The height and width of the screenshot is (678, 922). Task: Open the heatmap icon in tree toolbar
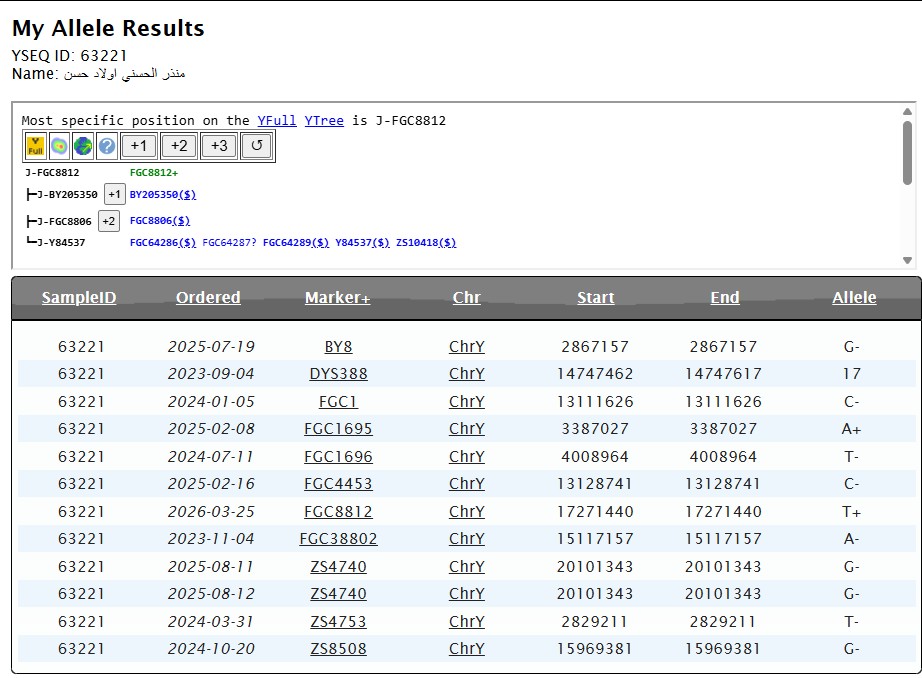coord(59,146)
